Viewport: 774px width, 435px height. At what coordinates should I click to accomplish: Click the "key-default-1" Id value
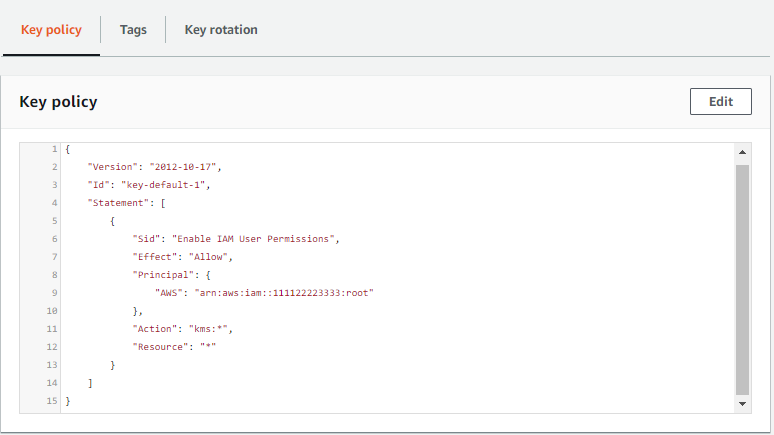(x=166, y=185)
